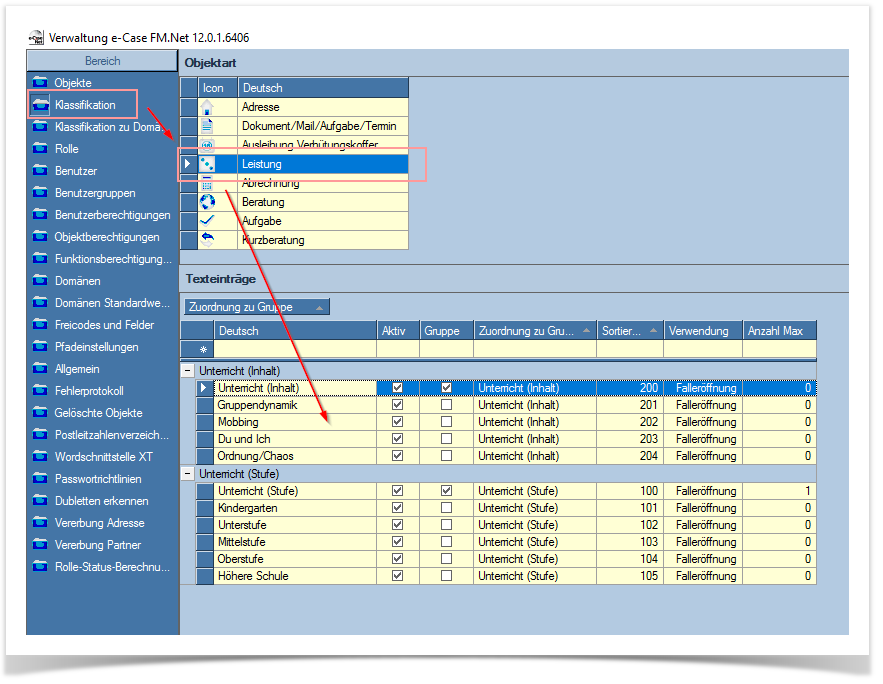Click the folder icon beside Fehlerprotokoll
883x684 pixels.
coord(40,391)
